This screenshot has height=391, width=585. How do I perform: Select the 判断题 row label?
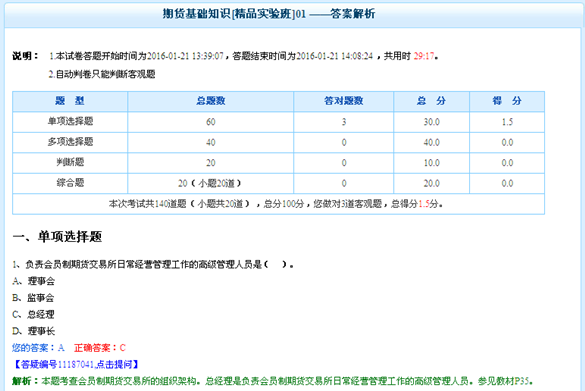(70, 163)
